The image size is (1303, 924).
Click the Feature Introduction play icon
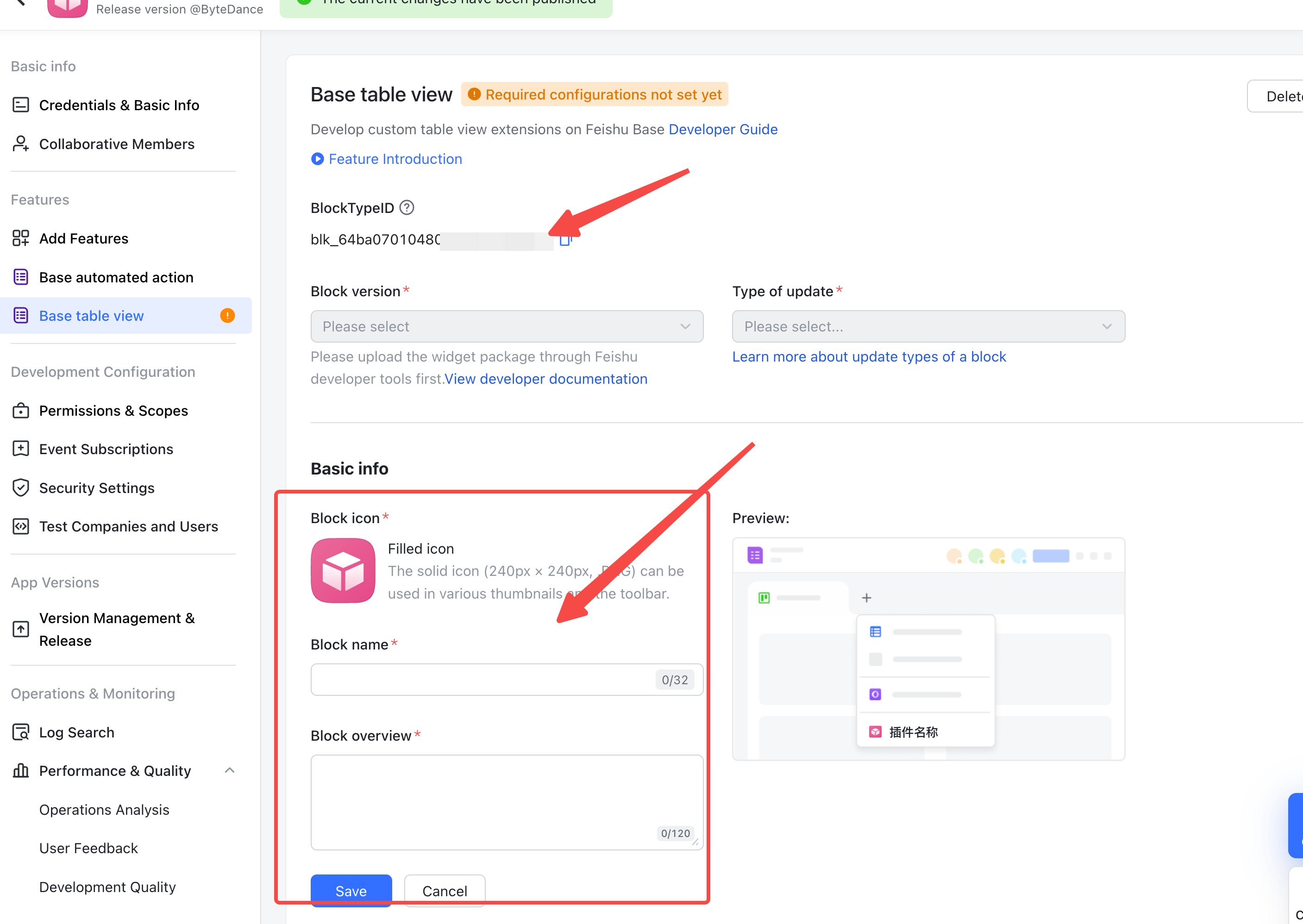tap(318, 159)
